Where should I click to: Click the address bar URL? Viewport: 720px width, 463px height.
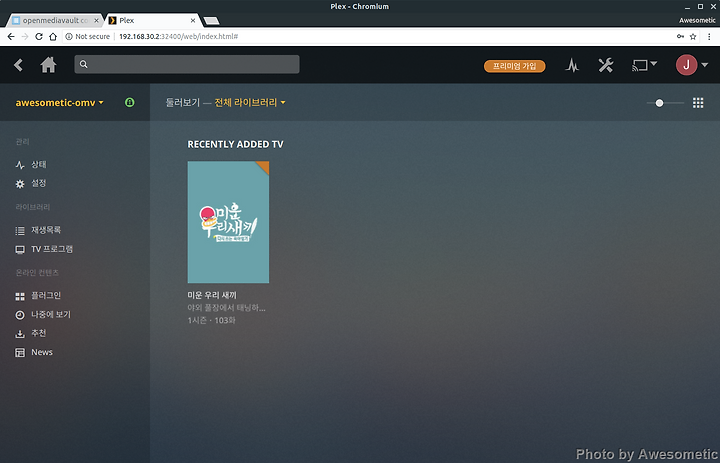click(x=179, y=36)
